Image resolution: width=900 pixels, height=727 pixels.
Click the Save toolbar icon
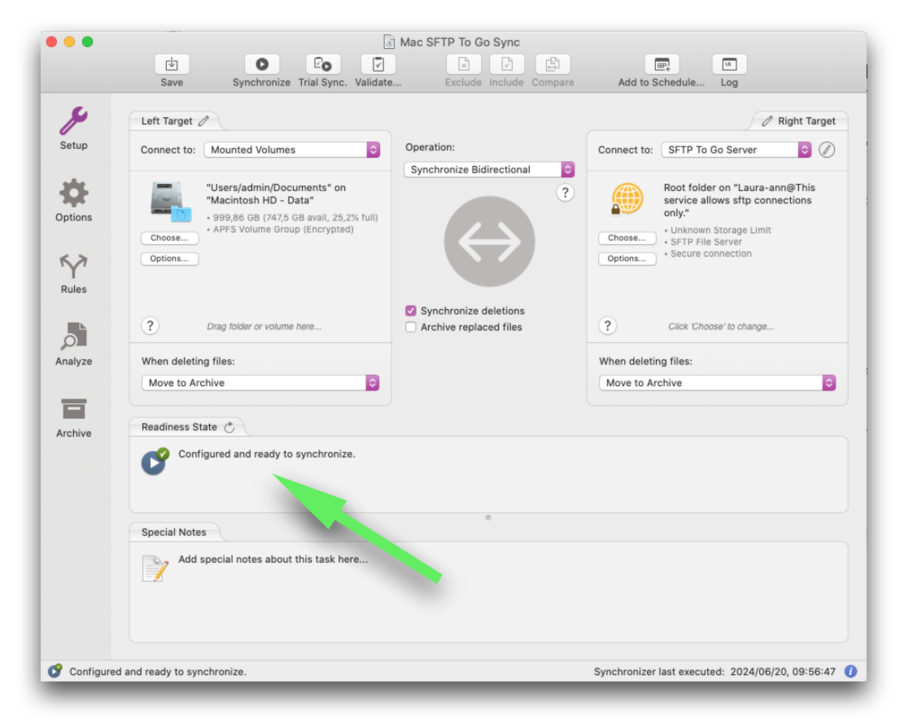point(172,64)
